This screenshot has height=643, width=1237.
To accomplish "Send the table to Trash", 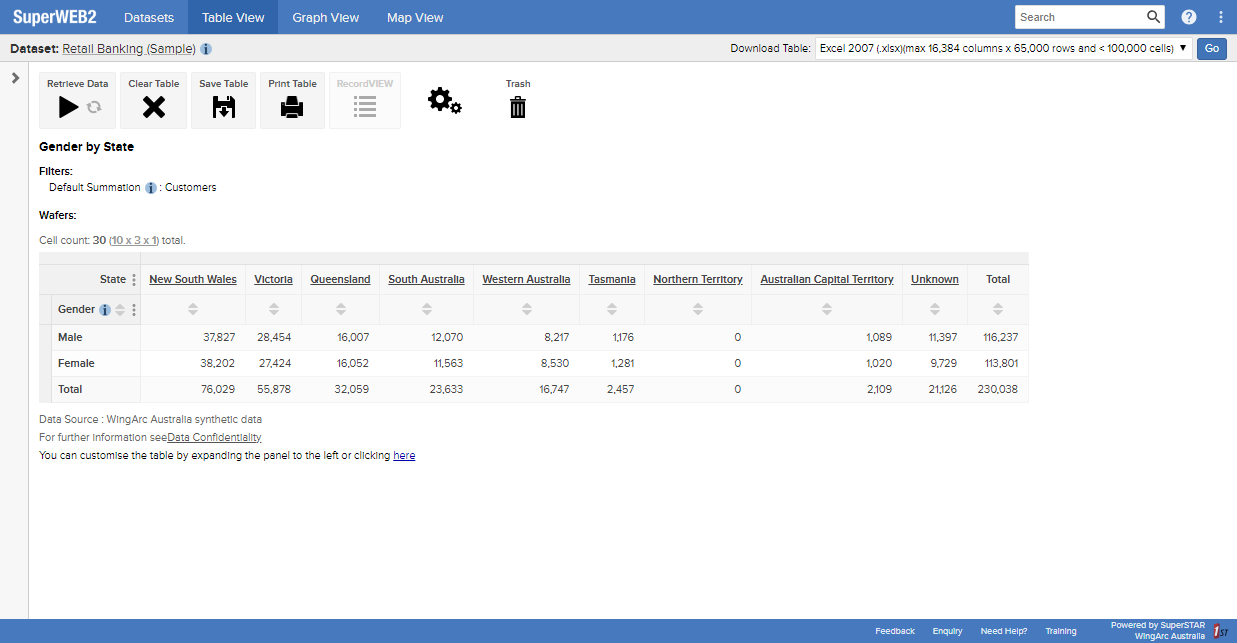I will click(x=517, y=106).
